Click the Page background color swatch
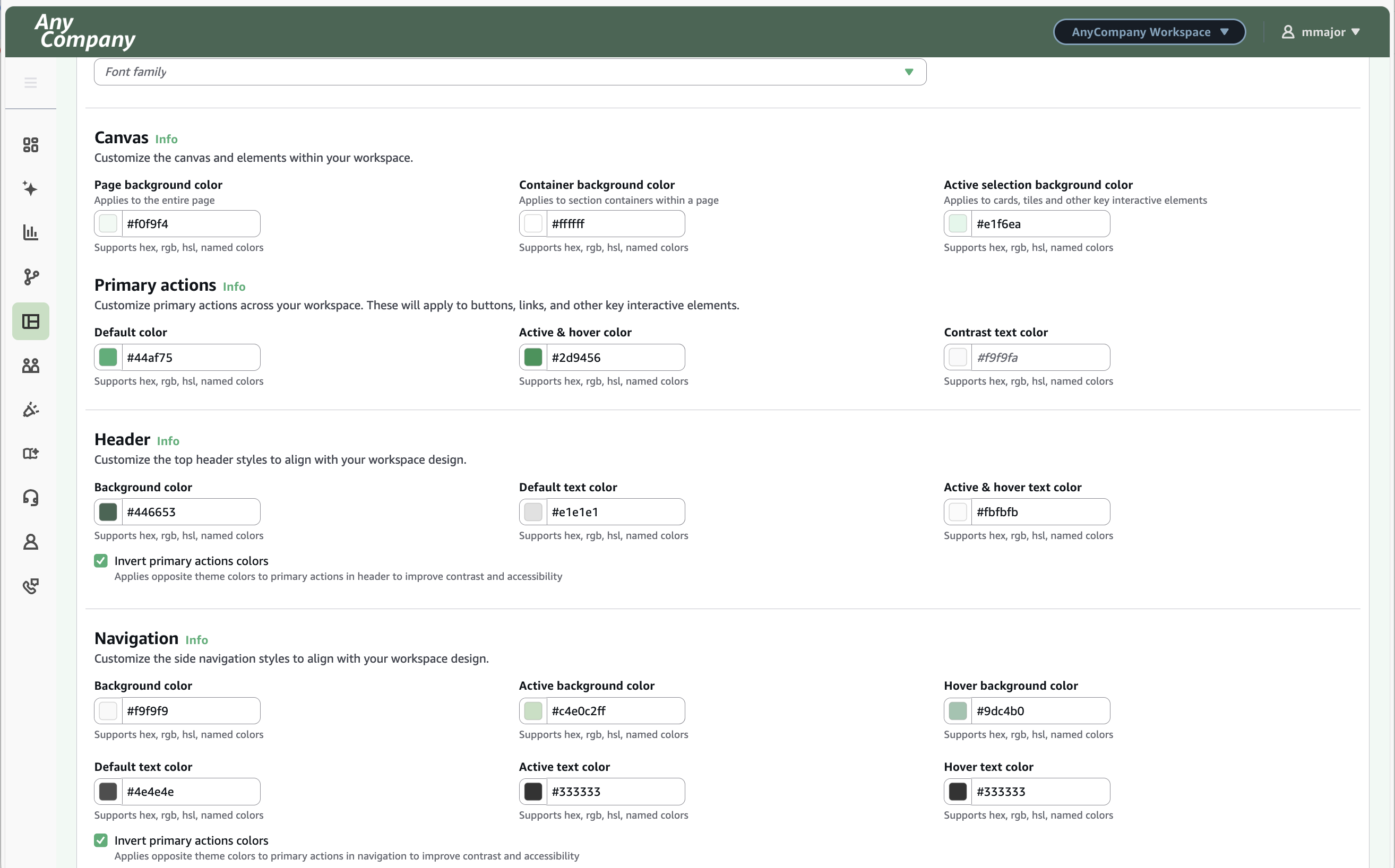Viewport: 1395px width, 868px height. pos(108,223)
